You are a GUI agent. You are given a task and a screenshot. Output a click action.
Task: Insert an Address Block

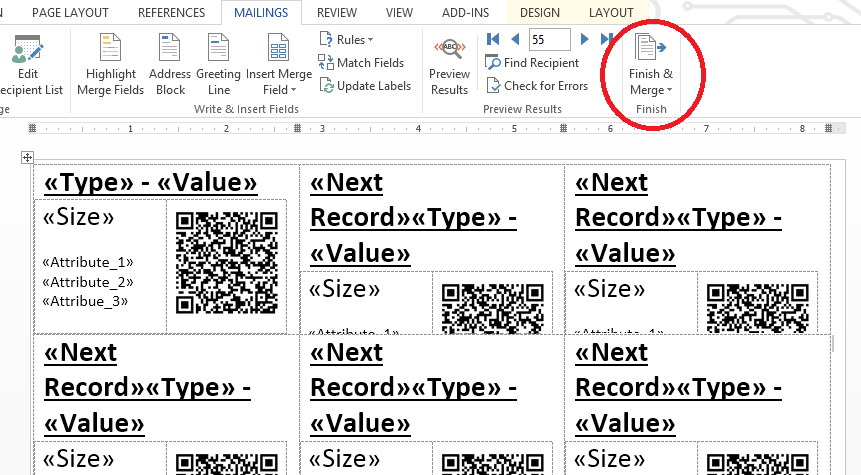pyautogui.click(x=170, y=65)
